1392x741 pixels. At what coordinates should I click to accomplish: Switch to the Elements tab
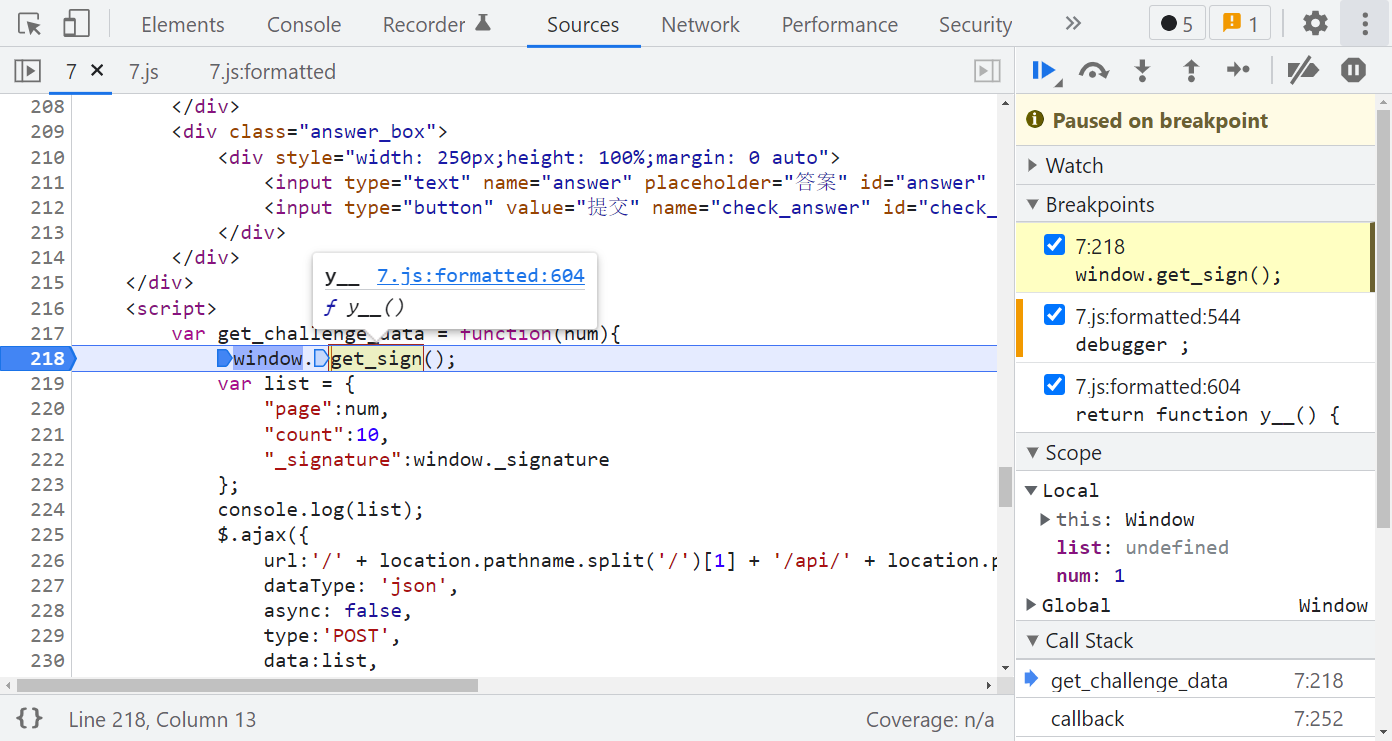click(x=183, y=25)
